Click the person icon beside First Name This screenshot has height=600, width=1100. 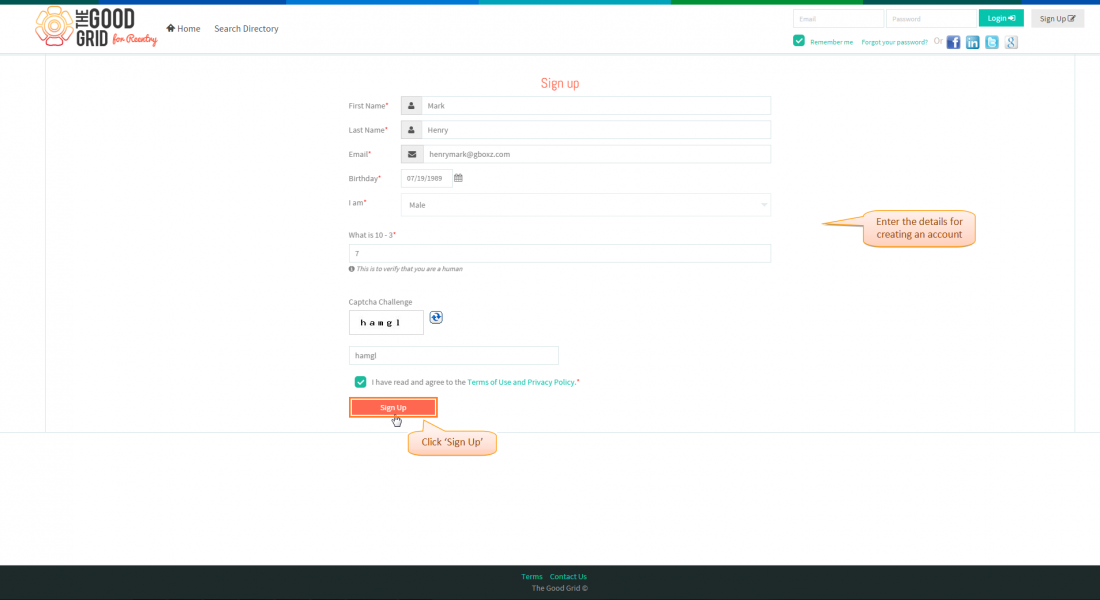point(411,105)
